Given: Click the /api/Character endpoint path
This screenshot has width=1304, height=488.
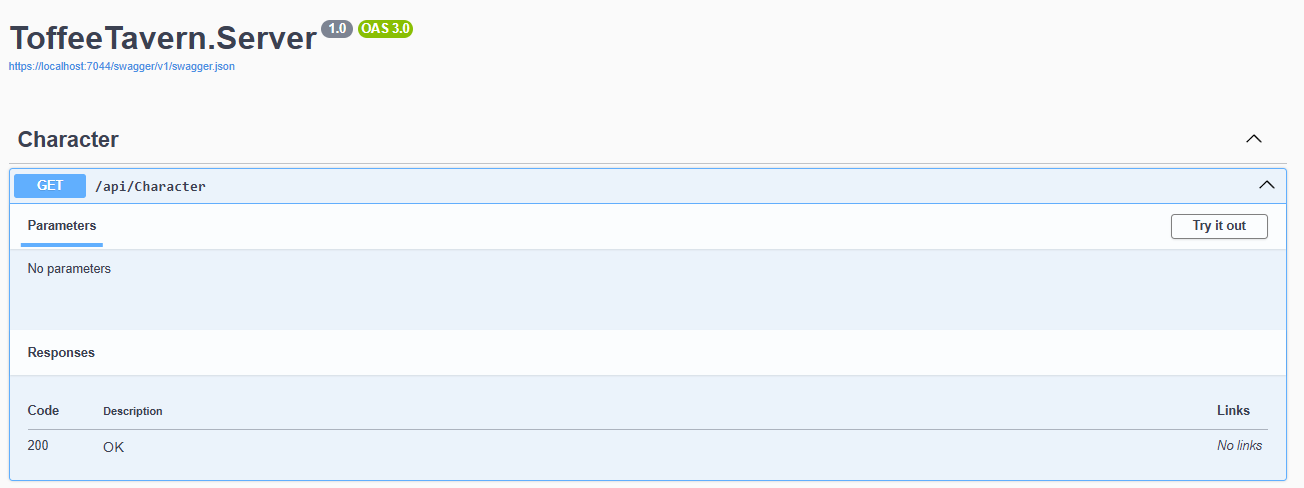Looking at the screenshot, I should [150, 186].
